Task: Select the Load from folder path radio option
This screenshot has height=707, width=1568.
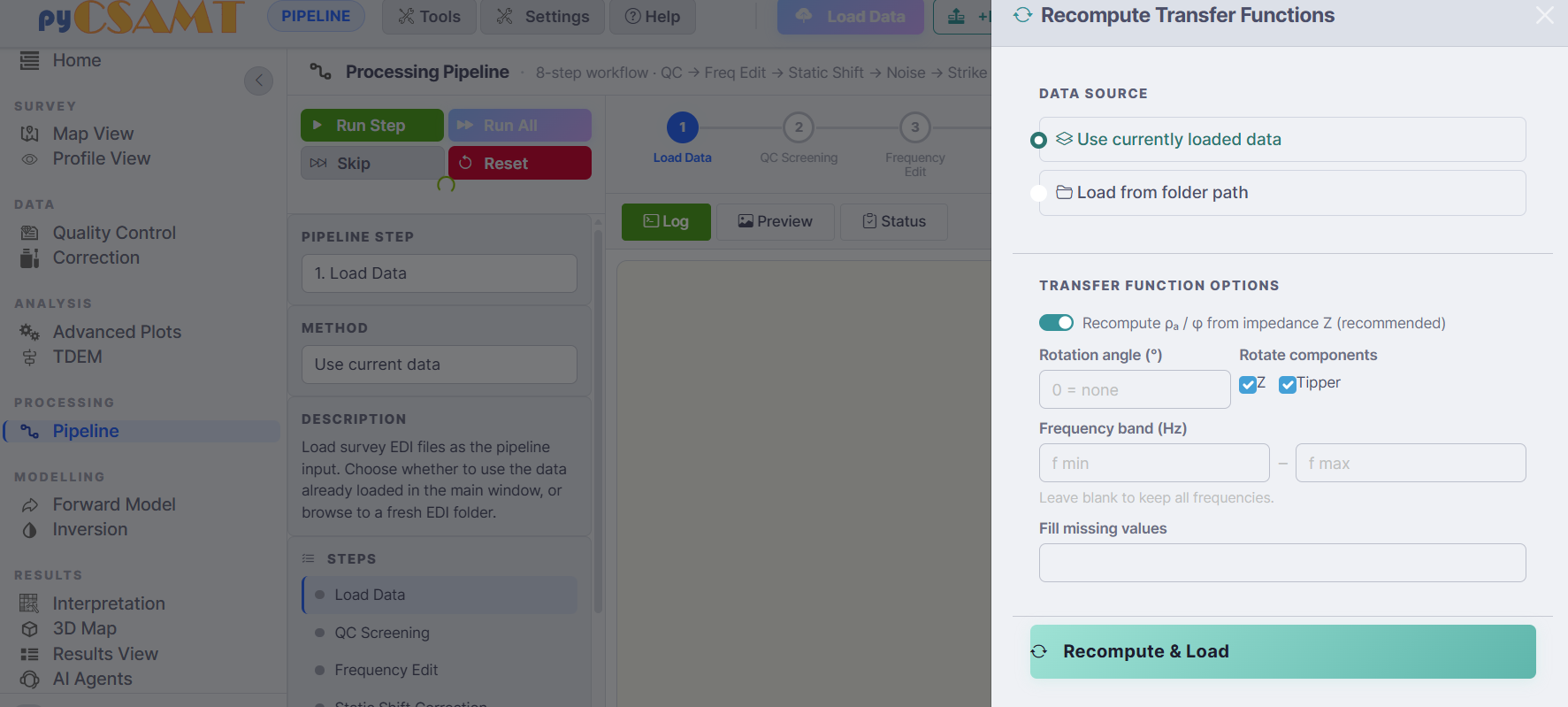Action: (1039, 193)
